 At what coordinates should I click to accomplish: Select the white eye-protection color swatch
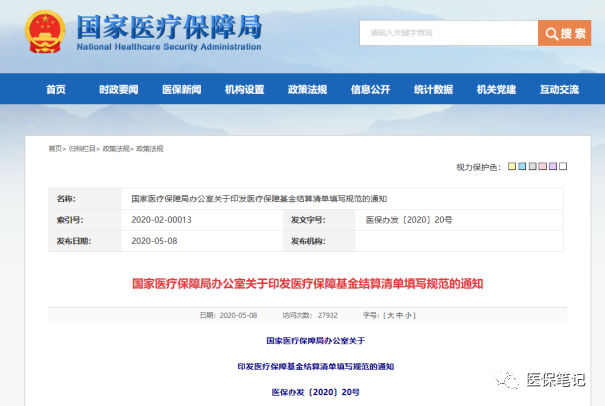click(563, 166)
